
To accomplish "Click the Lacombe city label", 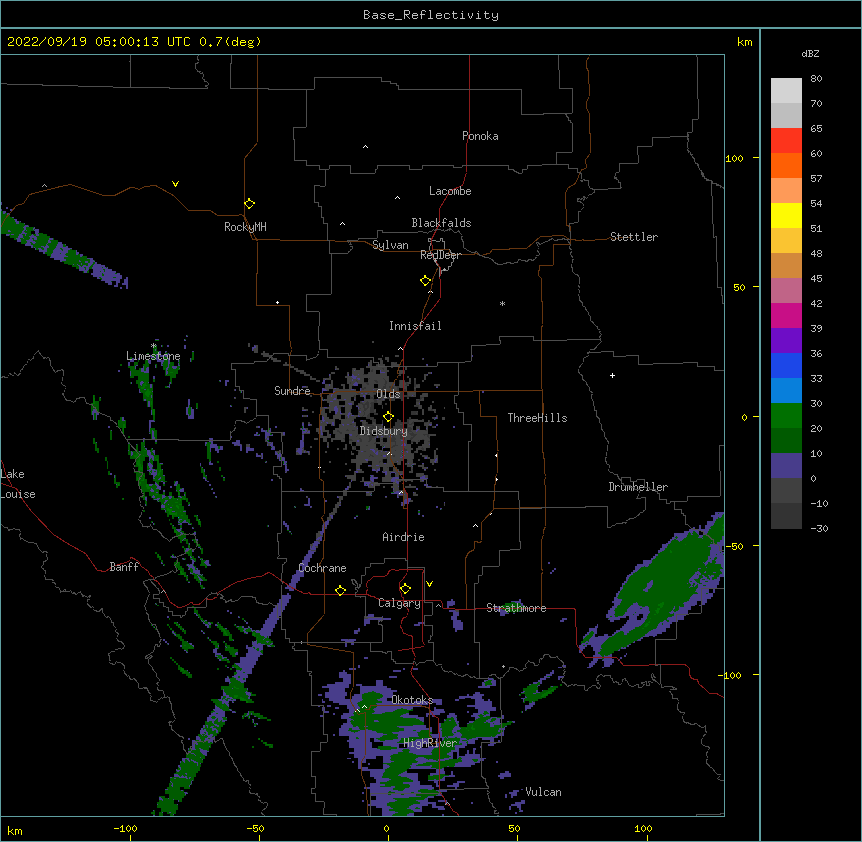I will (450, 191).
